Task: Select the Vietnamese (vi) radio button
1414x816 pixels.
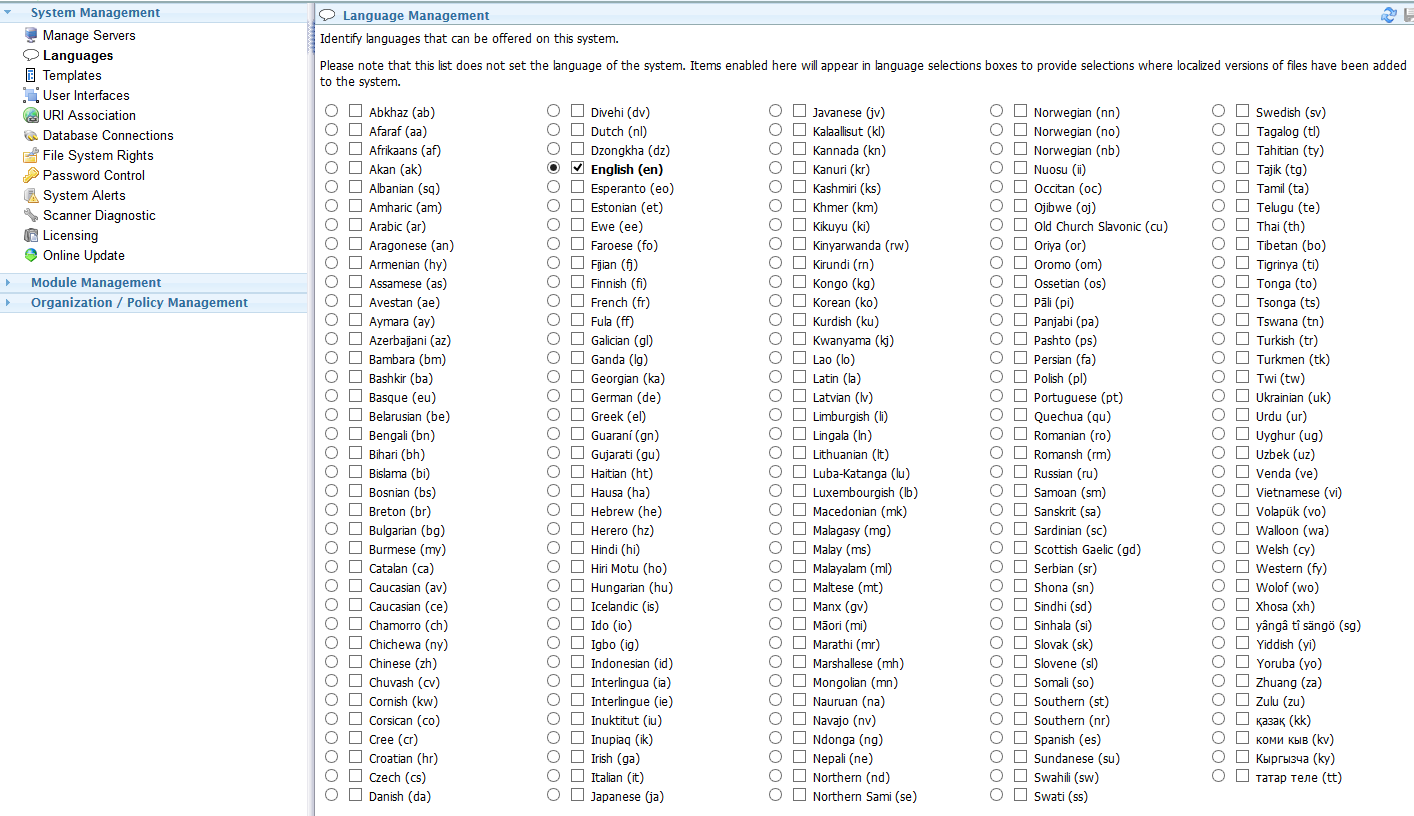Action: [1218, 491]
